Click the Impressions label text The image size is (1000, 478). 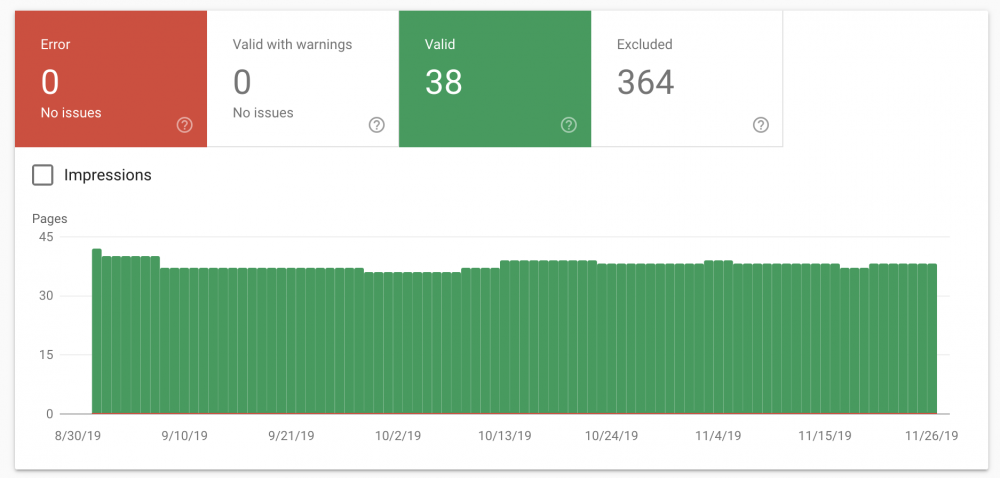107,175
